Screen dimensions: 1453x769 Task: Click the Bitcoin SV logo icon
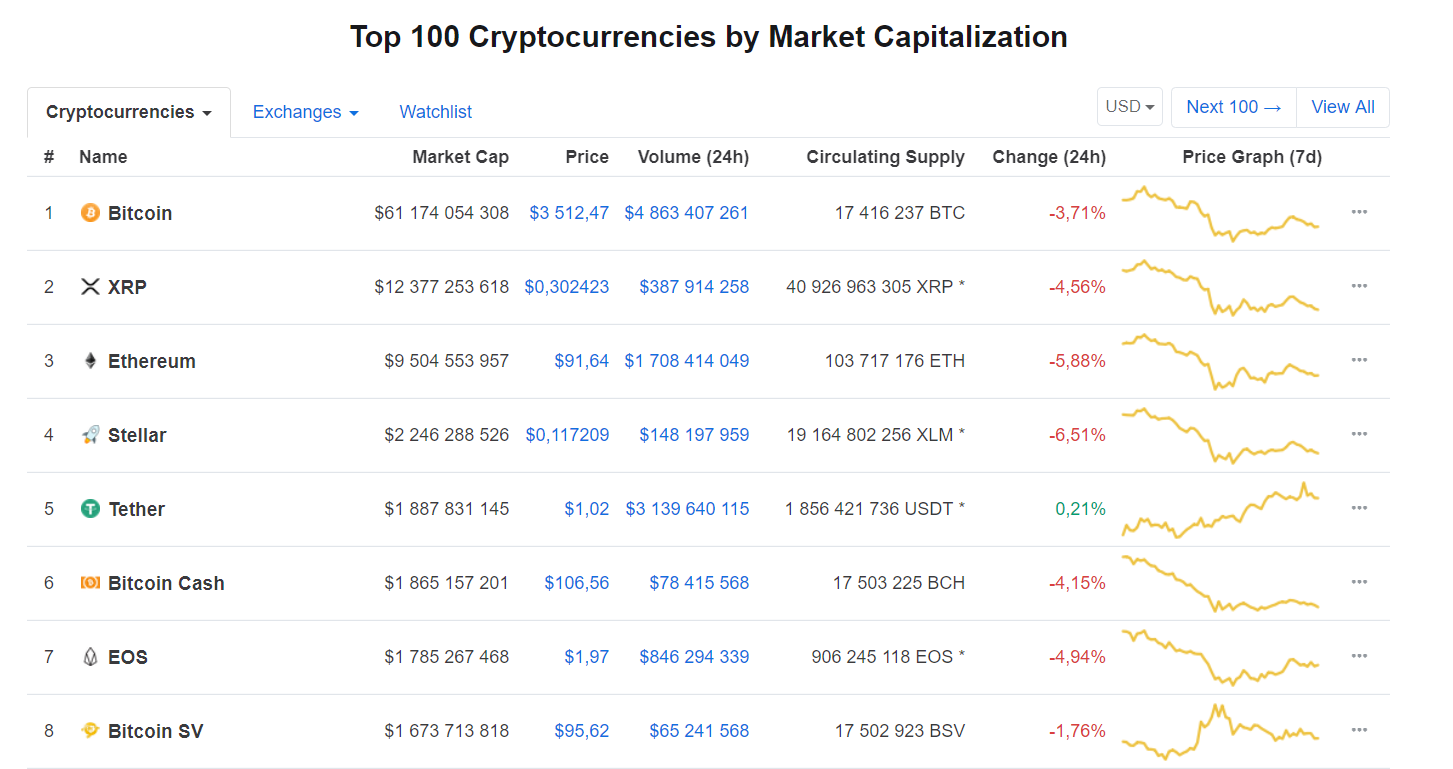[90, 731]
